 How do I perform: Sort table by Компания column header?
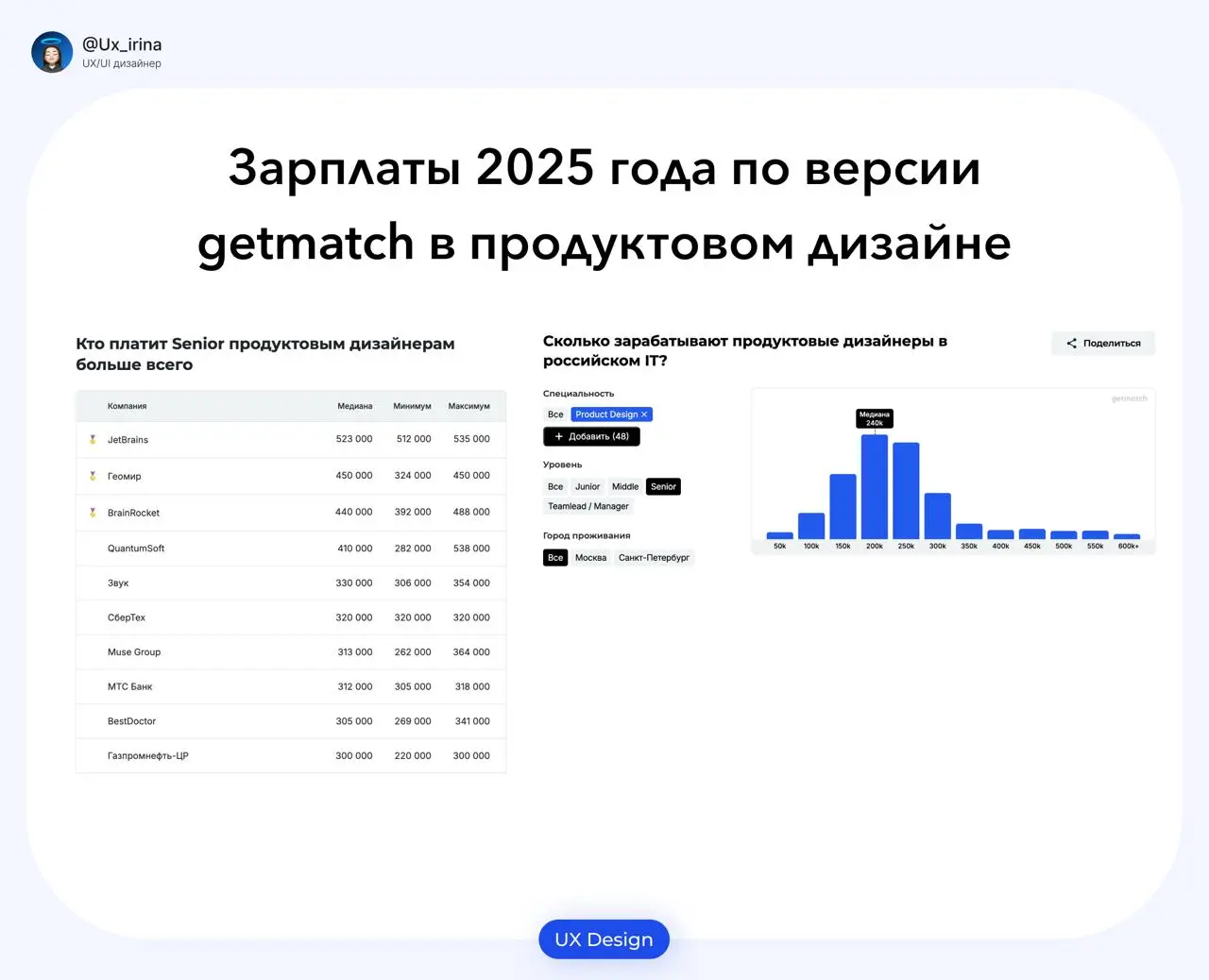point(127,406)
